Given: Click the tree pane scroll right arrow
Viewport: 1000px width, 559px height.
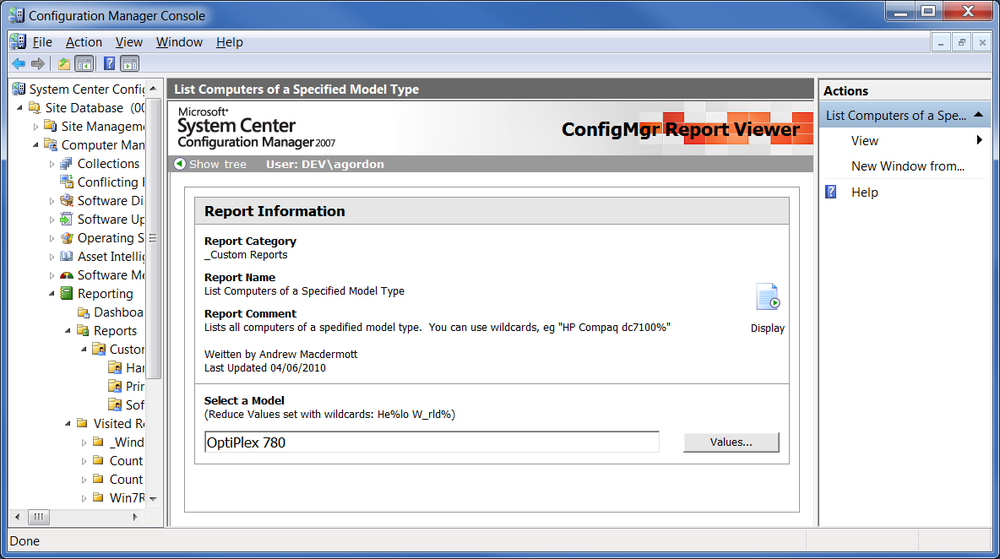Looking at the screenshot, I should pos(135,517).
